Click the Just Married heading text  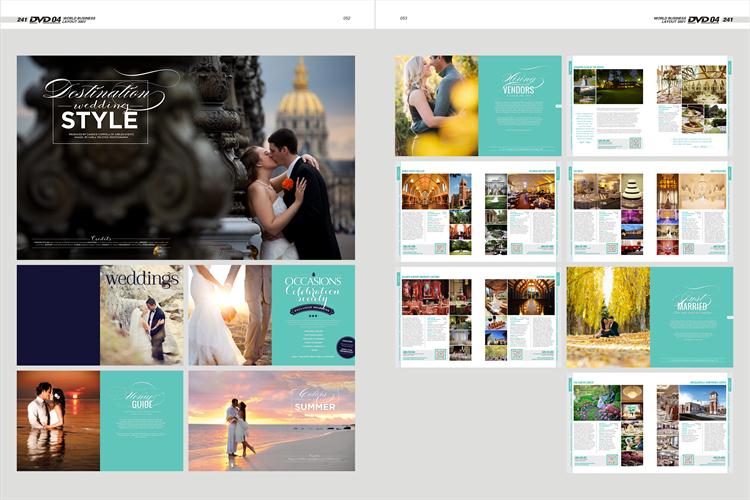coord(691,302)
